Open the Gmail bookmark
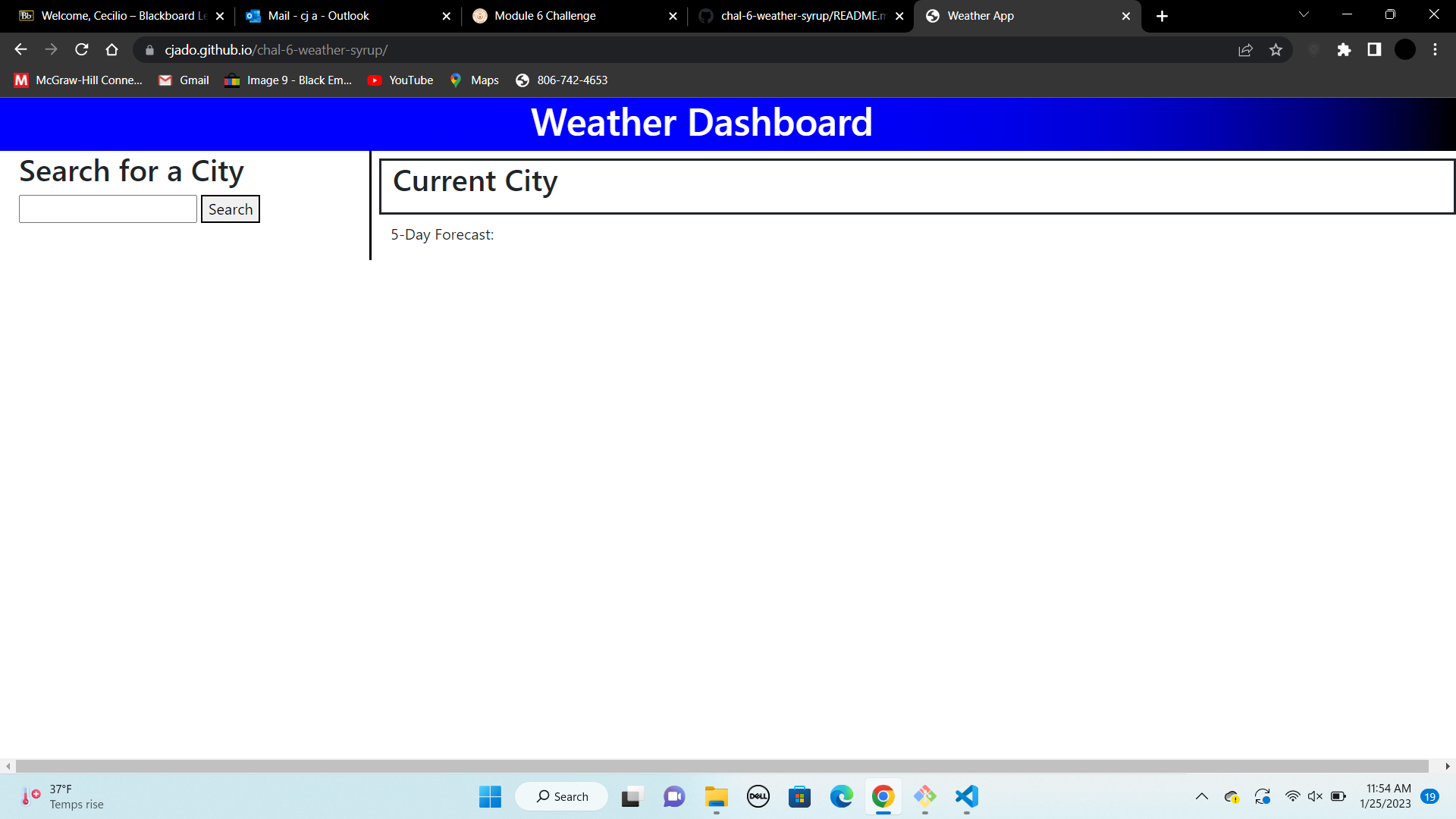The height and width of the screenshot is (819, 1456). (x=184, y=80)
